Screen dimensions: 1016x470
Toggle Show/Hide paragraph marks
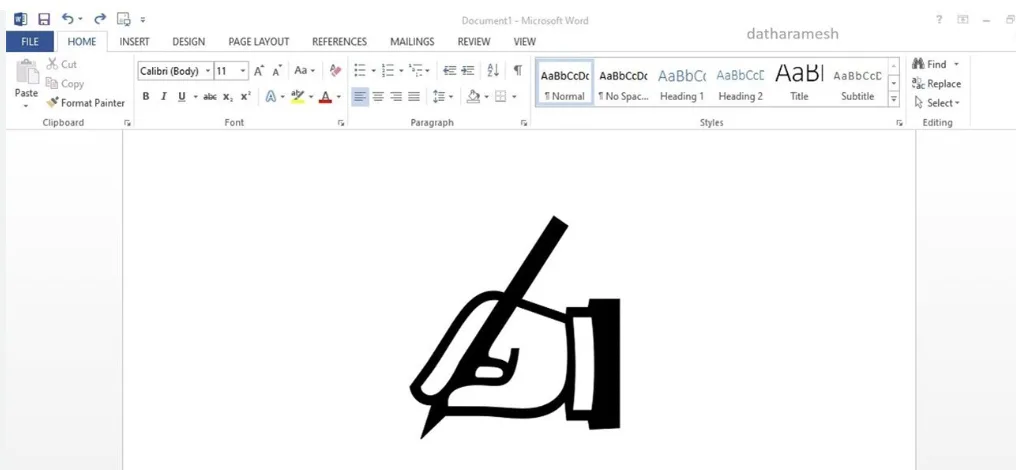(517, 71)
